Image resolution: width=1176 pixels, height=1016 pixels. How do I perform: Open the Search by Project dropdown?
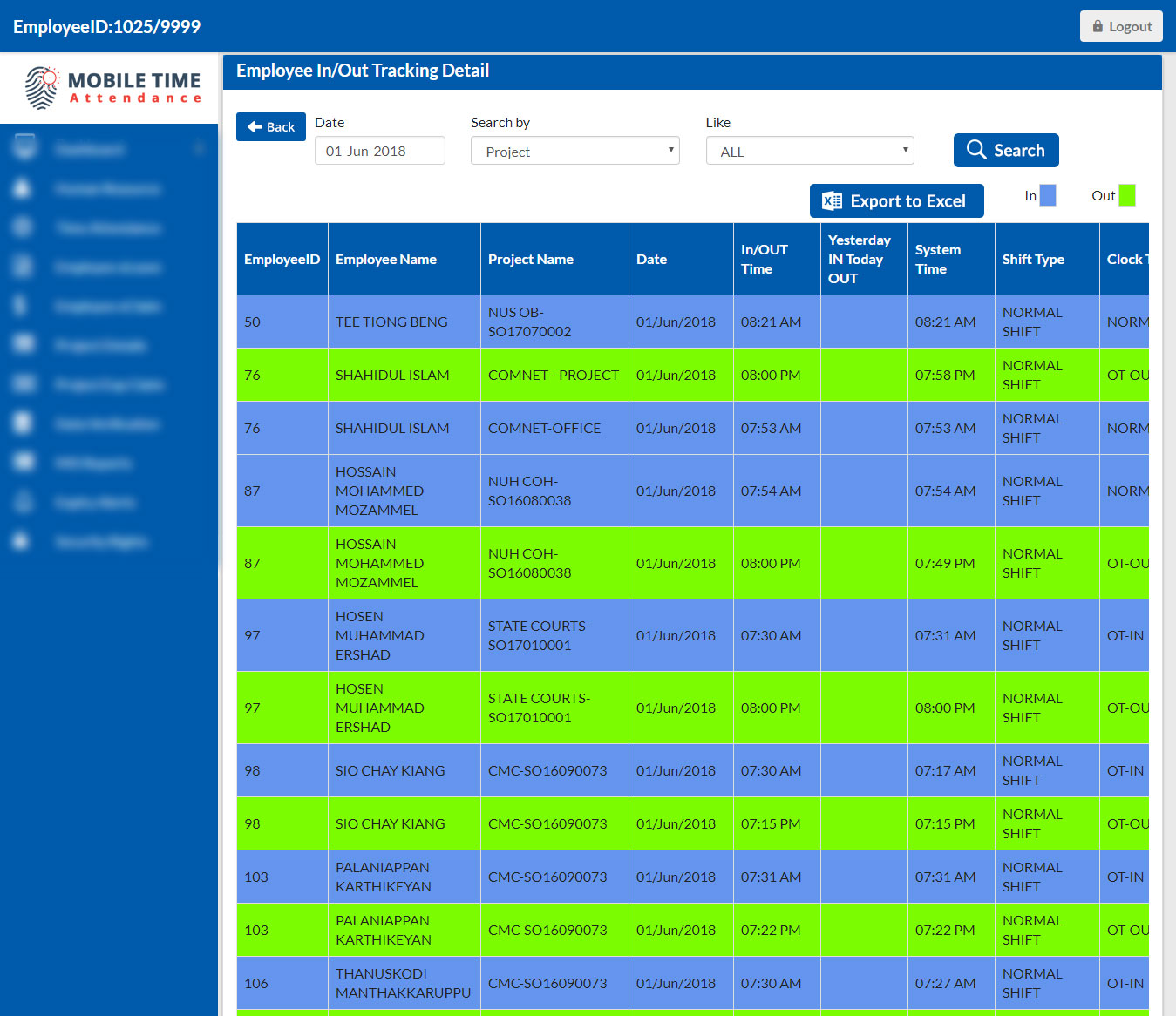[574, 151]
